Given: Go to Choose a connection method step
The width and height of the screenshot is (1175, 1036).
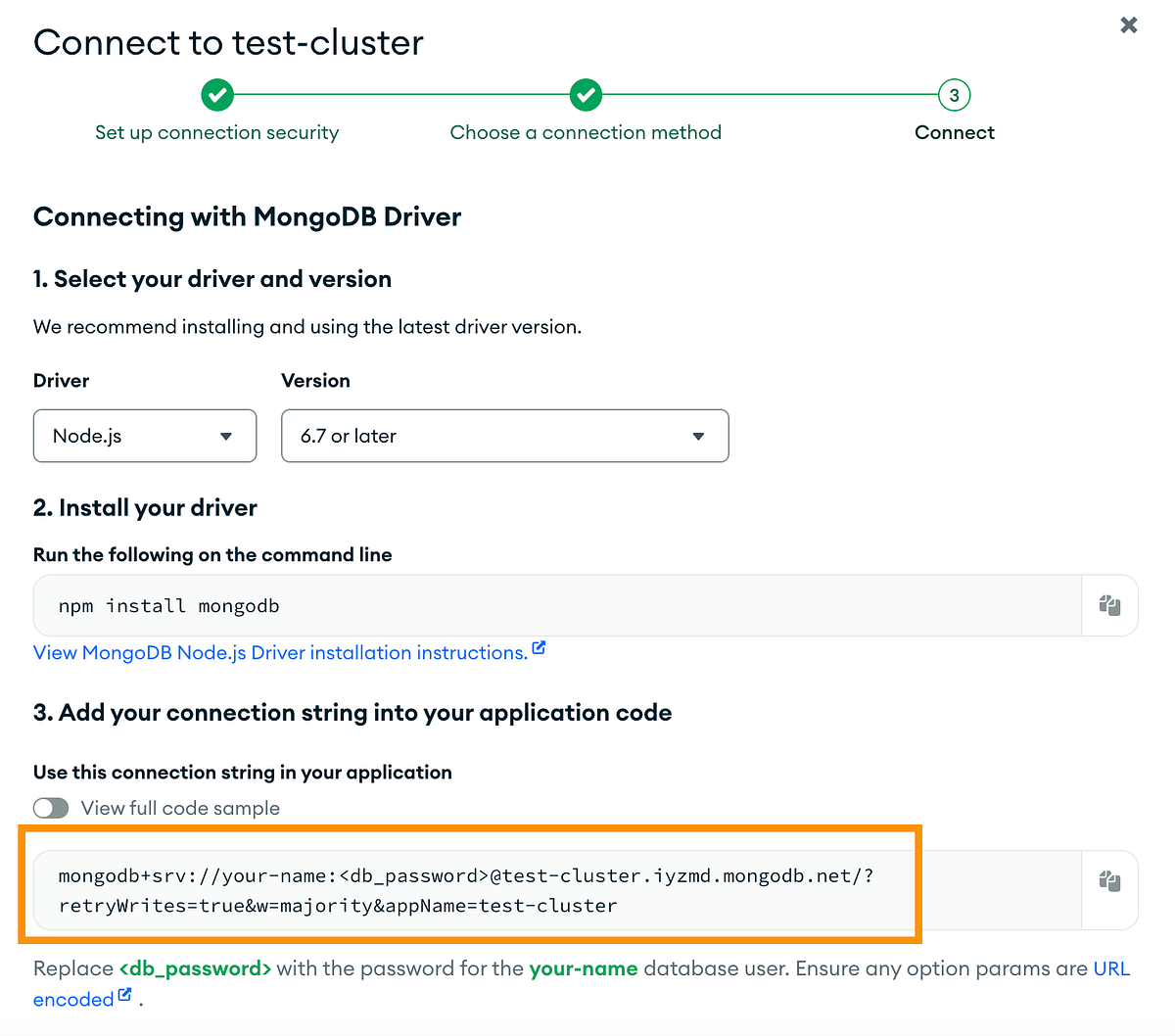Looking at the screenshot, I should 586,131.
